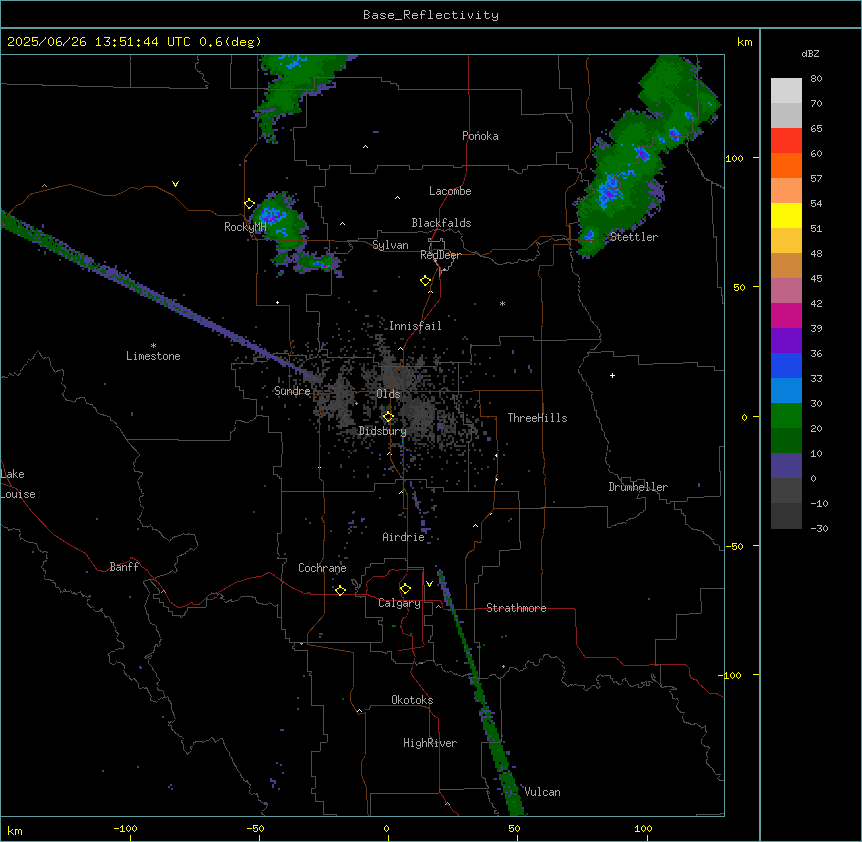862x842 pixels.
Task: Pick the magenta 39-42 dBZ legend swatch
Action: [786, 315]
